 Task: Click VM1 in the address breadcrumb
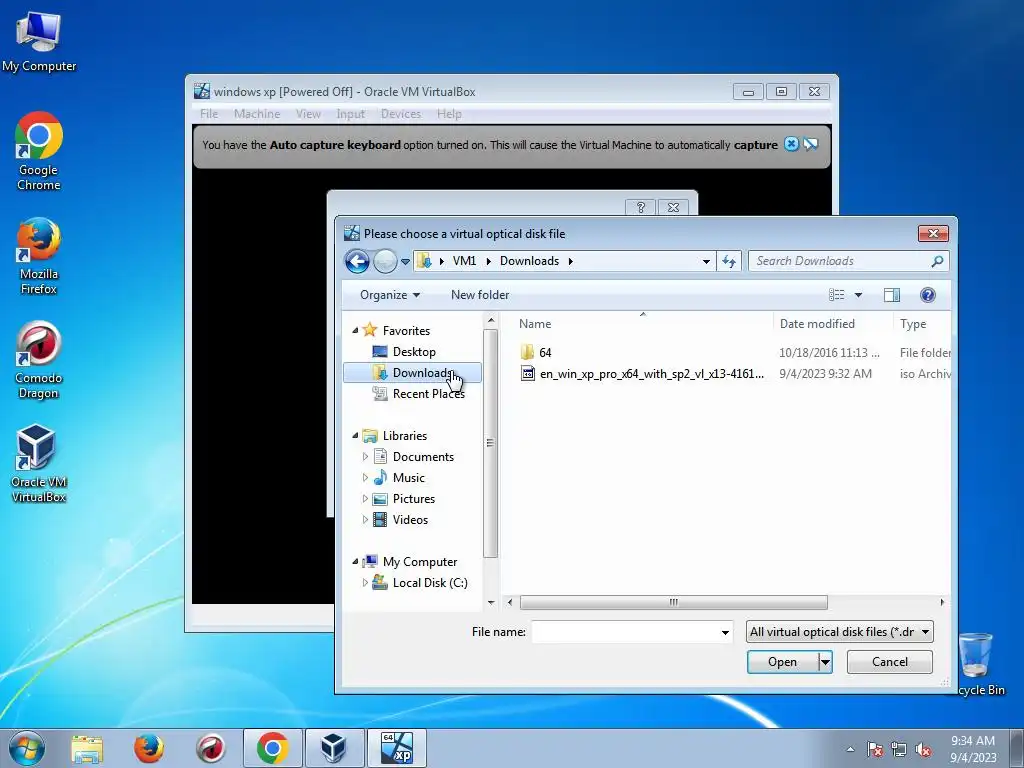pos(464,261)
